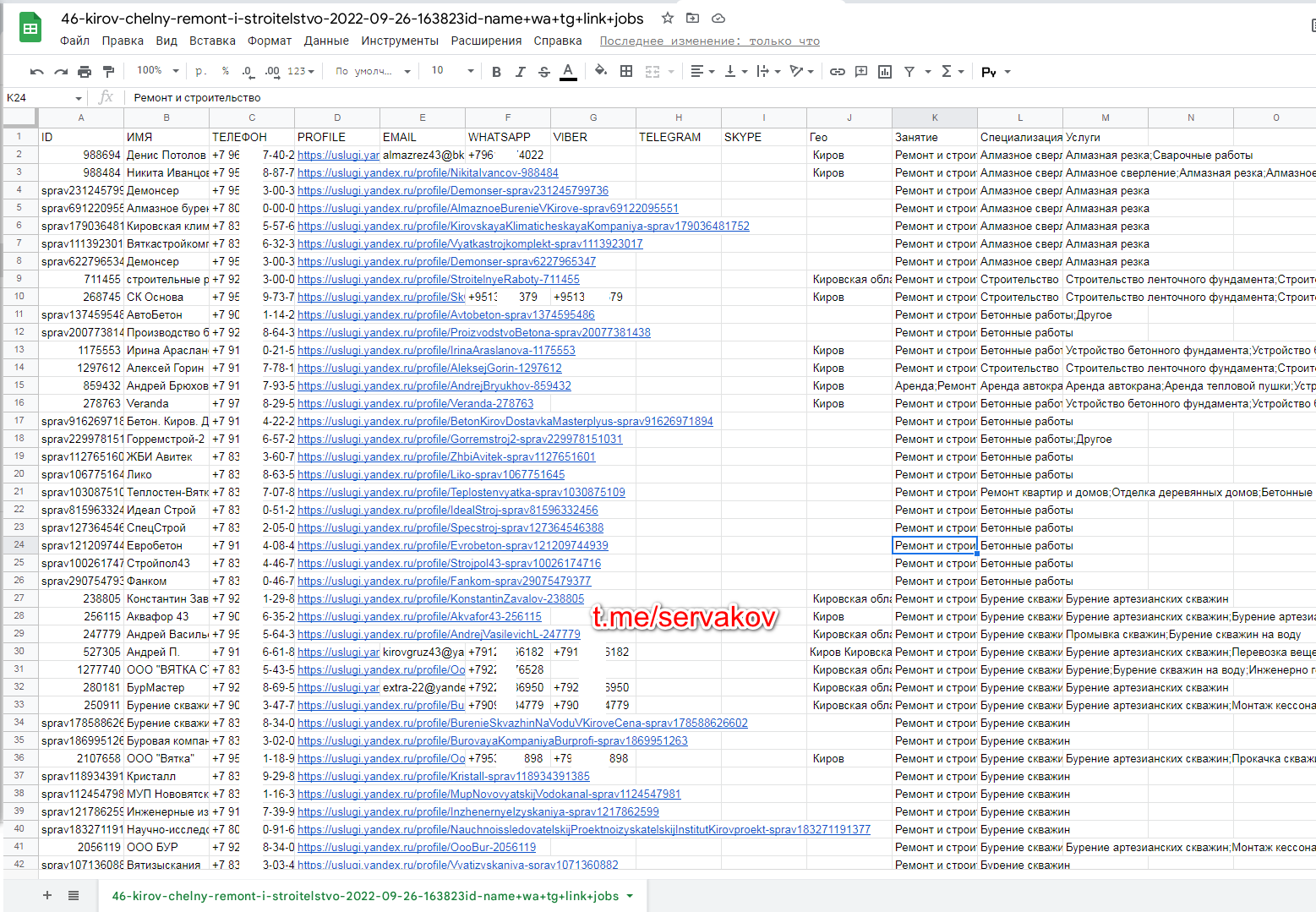Toggle bold formatting
Image resolution: width=1316 pixels, height=912 pixels.
[496, 72]
